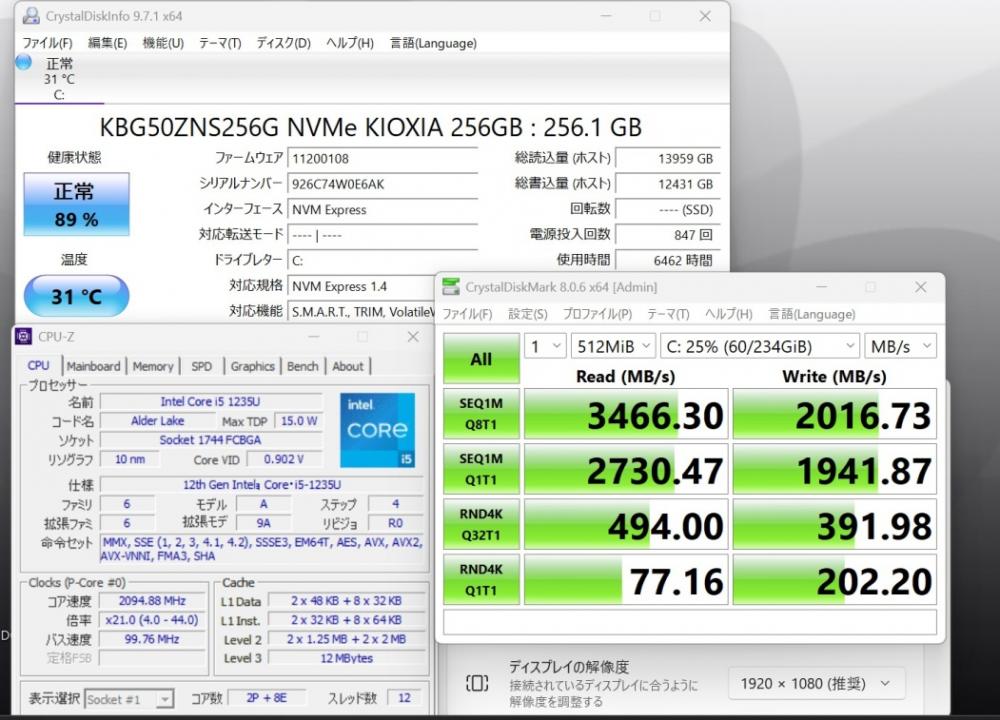Viewport: 1000px width, 720px height.
Task: Switch to the Graphics tab in CPU-Z
Action: coord(253,366)
